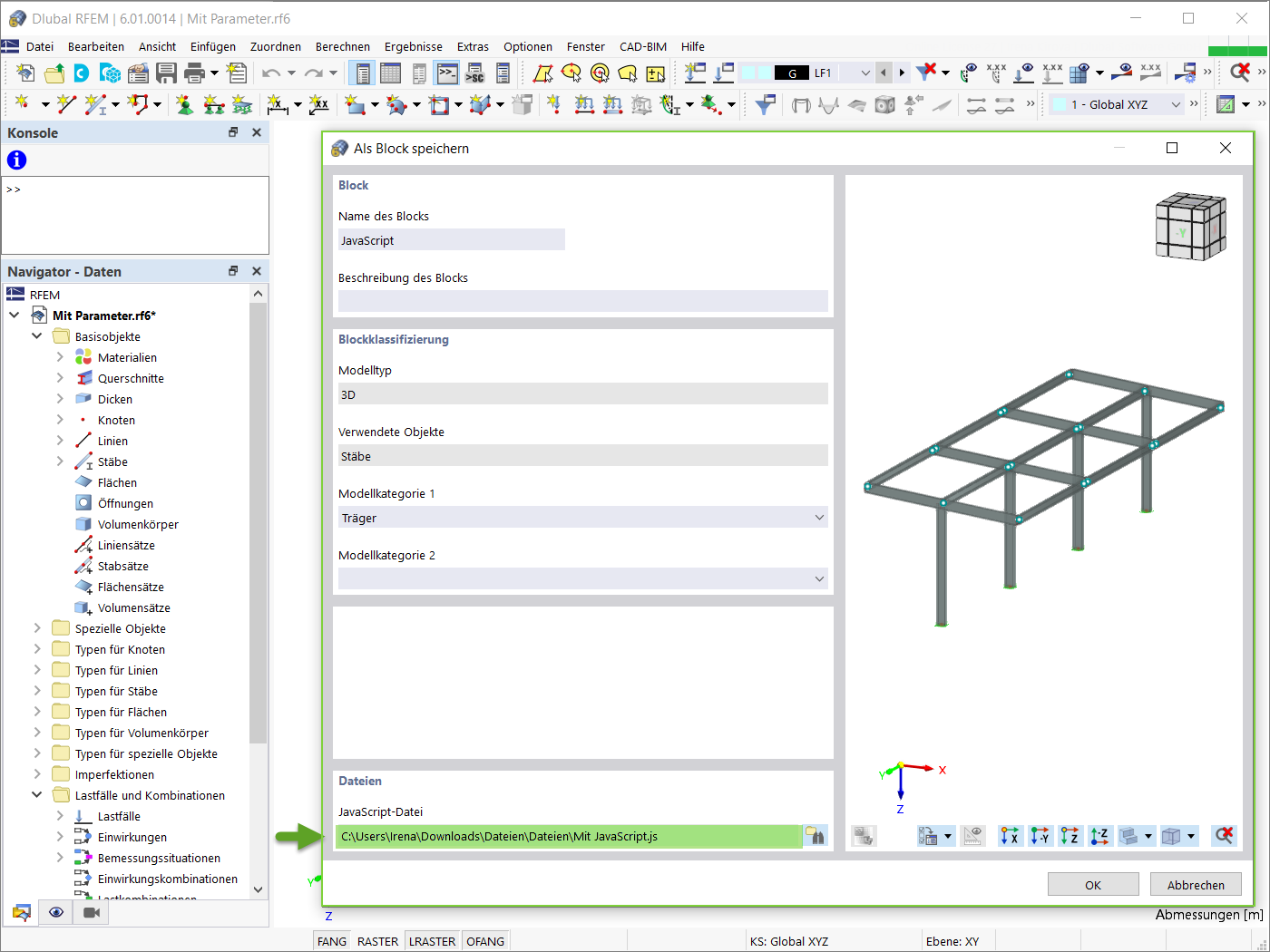Click the new dimension tool icon
Image resolution: width=1270 pixels, height=952 pixels.
point(278,105)
